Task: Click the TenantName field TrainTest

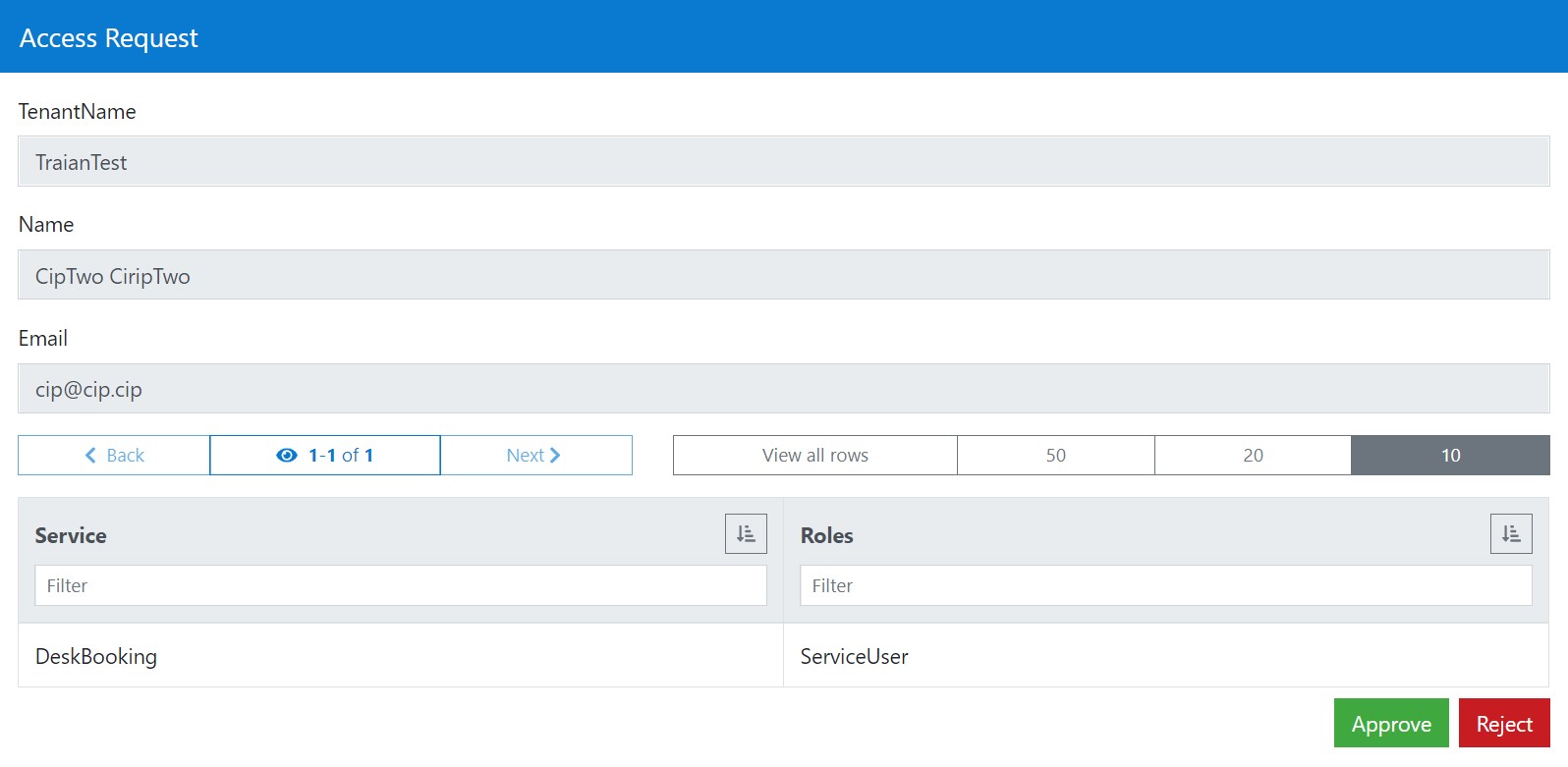Action: click(784, 162)
